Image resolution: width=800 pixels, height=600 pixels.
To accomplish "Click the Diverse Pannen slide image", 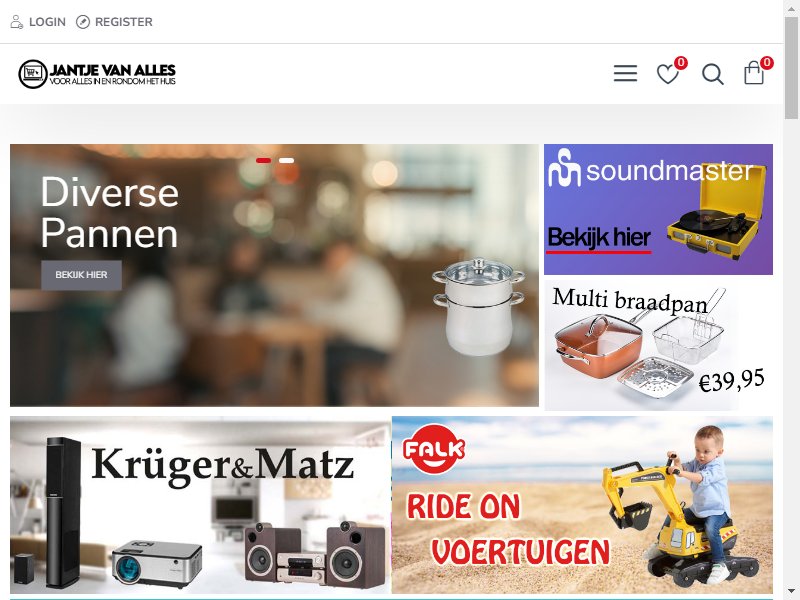I will point(274,276).
